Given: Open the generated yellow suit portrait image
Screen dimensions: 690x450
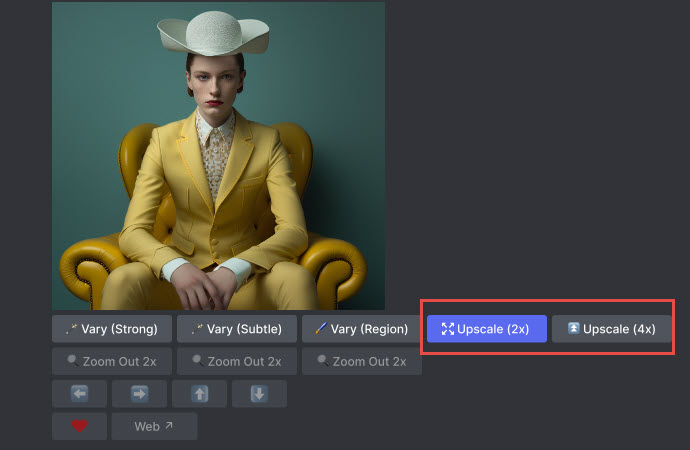Looking at the screenshot, I should [219, 156].
